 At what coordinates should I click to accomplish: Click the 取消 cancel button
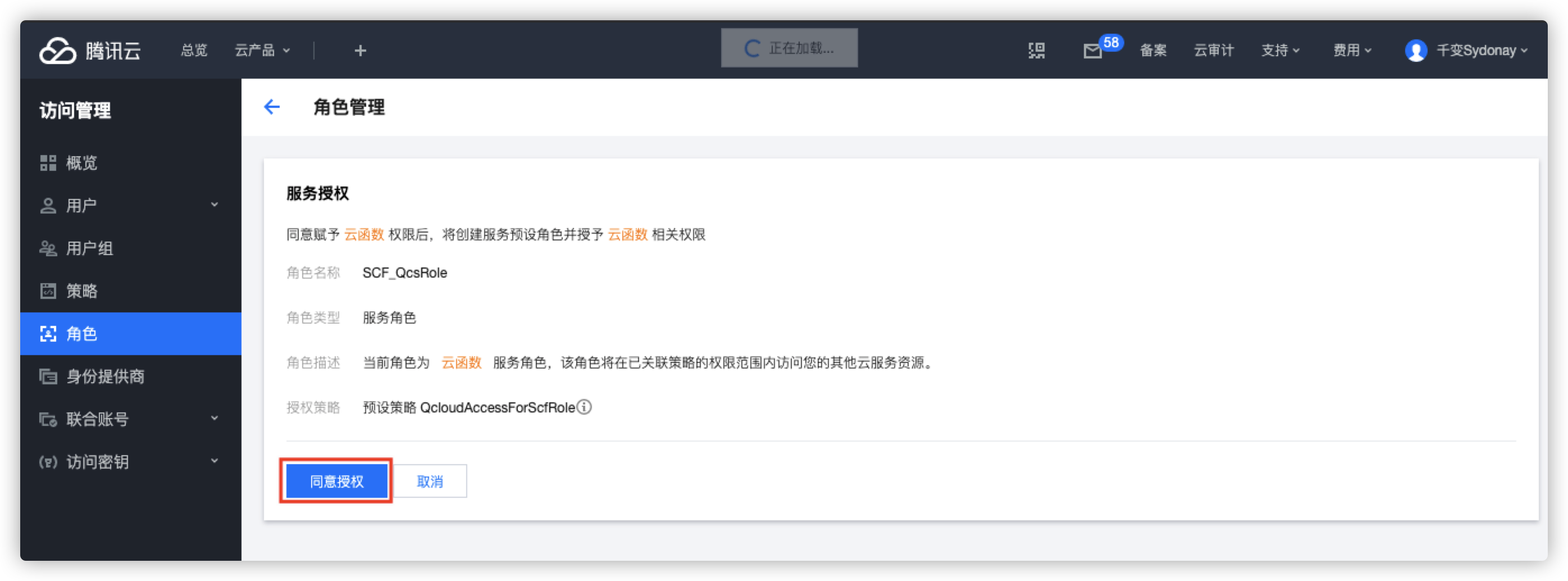click(430, 481)
